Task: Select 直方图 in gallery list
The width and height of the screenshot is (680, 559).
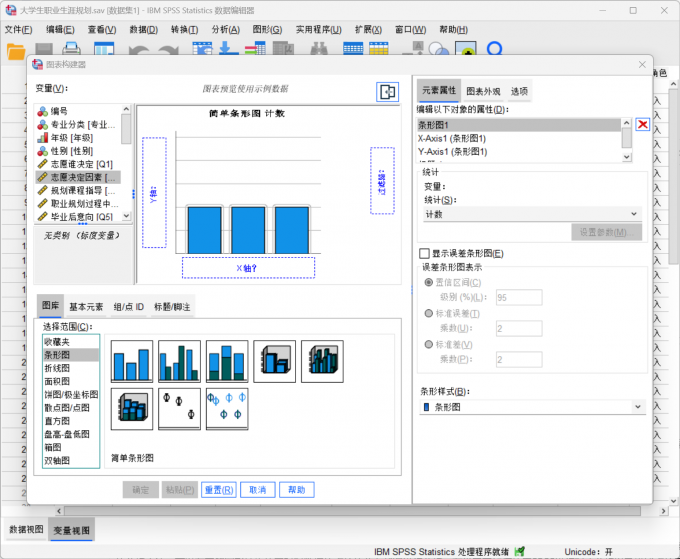Action: [71, 421]
